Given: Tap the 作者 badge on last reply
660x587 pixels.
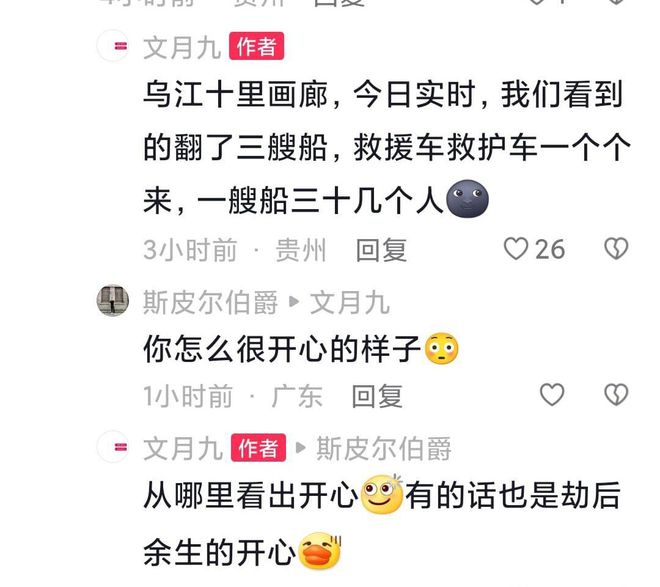Looking at the screenshot, I should 258,448.
